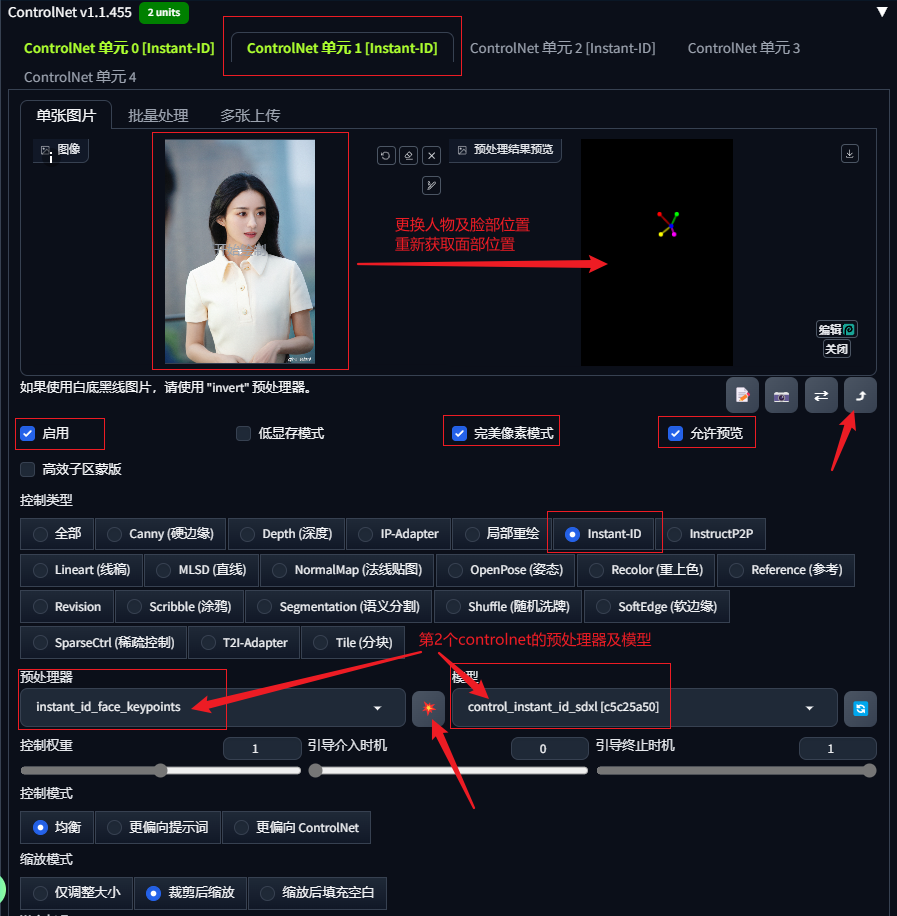Select Segmentation (语义分割) control type
This screenshot has width=897, height=916.
[x=338, y=607]
